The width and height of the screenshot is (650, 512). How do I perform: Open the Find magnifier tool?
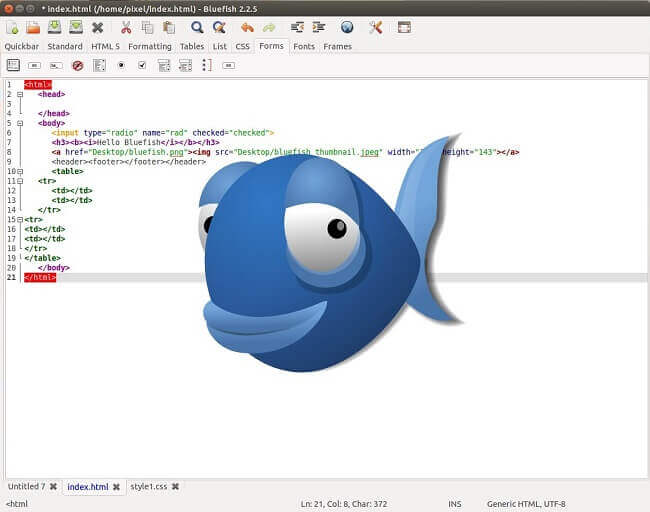pos(197,28)
